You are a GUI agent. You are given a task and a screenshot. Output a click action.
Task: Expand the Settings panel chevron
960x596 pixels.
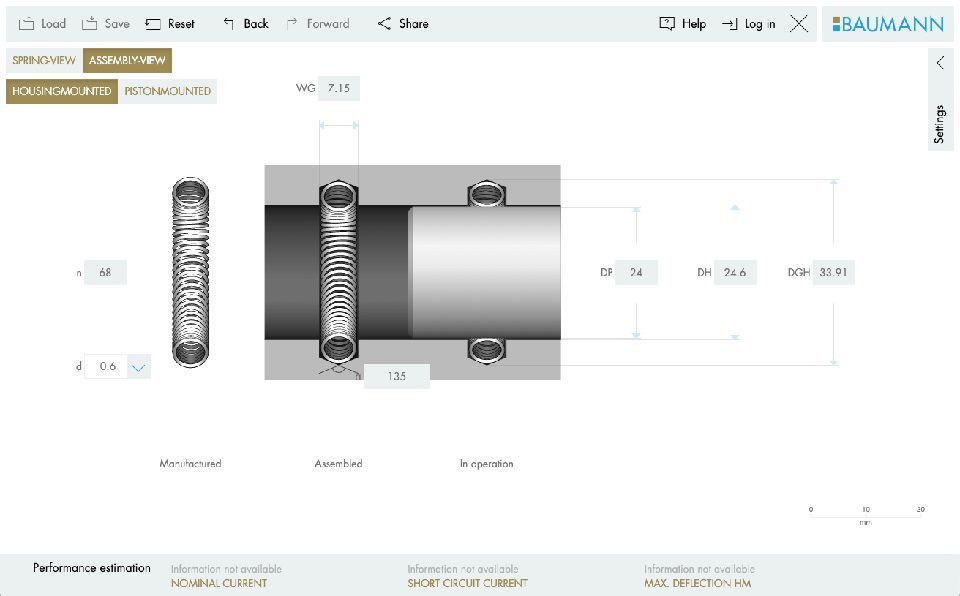tap(940, 62)
